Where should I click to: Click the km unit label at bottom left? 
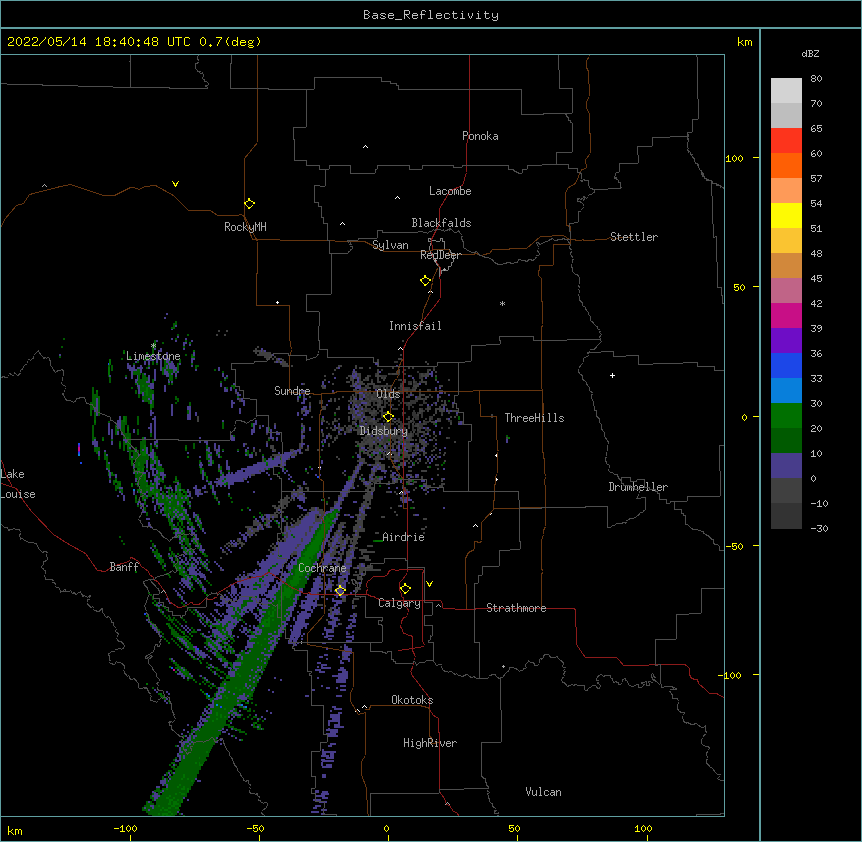[x=15, y=830]
